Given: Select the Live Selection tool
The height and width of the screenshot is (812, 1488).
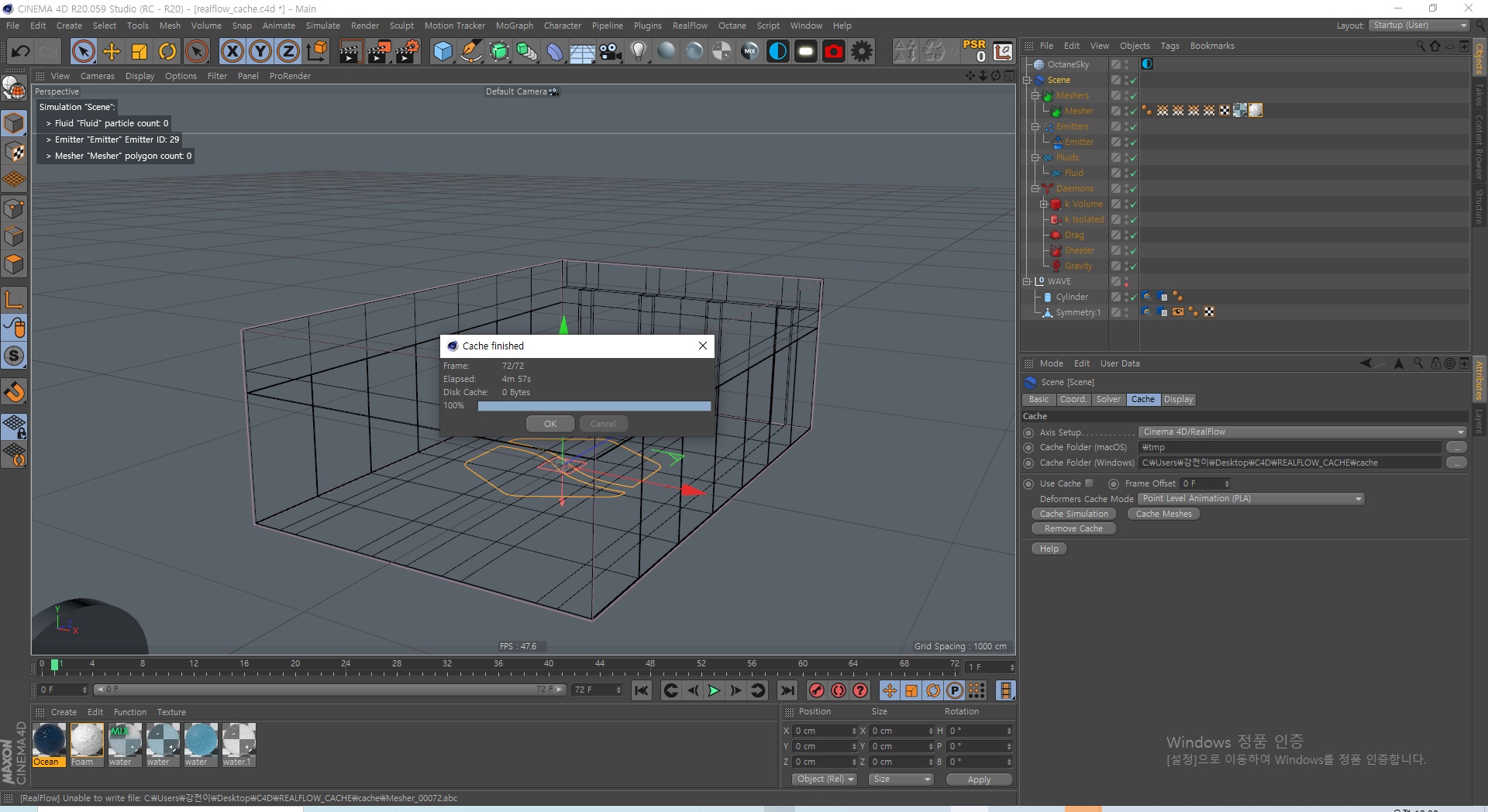Looking at the screenshot, I should click(x=83, y=52).
